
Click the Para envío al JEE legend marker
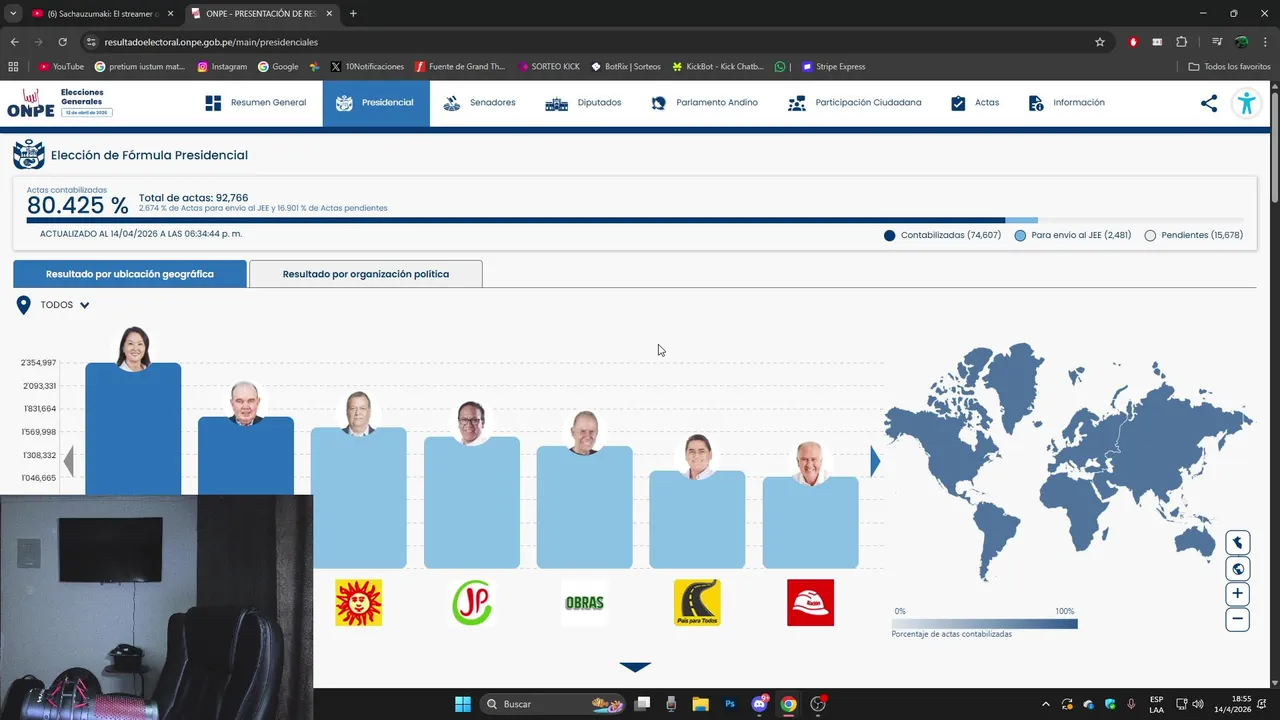[x=1020, y=236]
